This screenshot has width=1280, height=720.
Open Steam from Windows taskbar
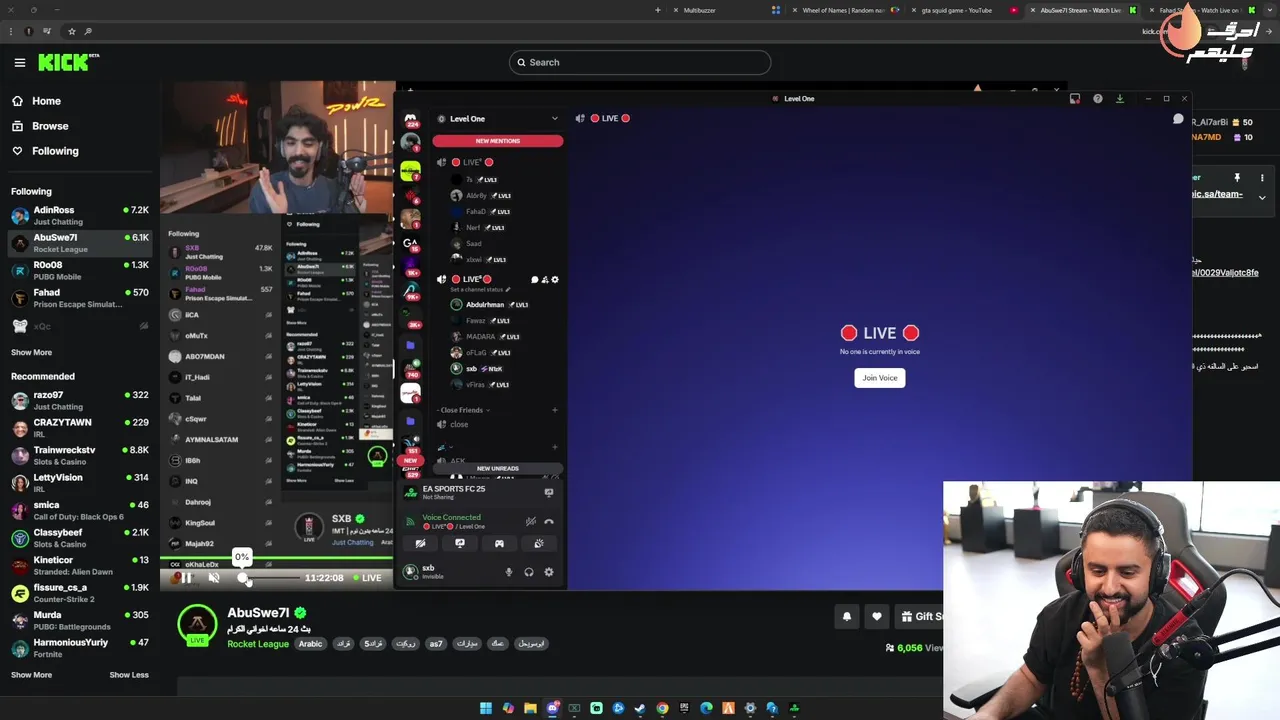coord(640,708)
